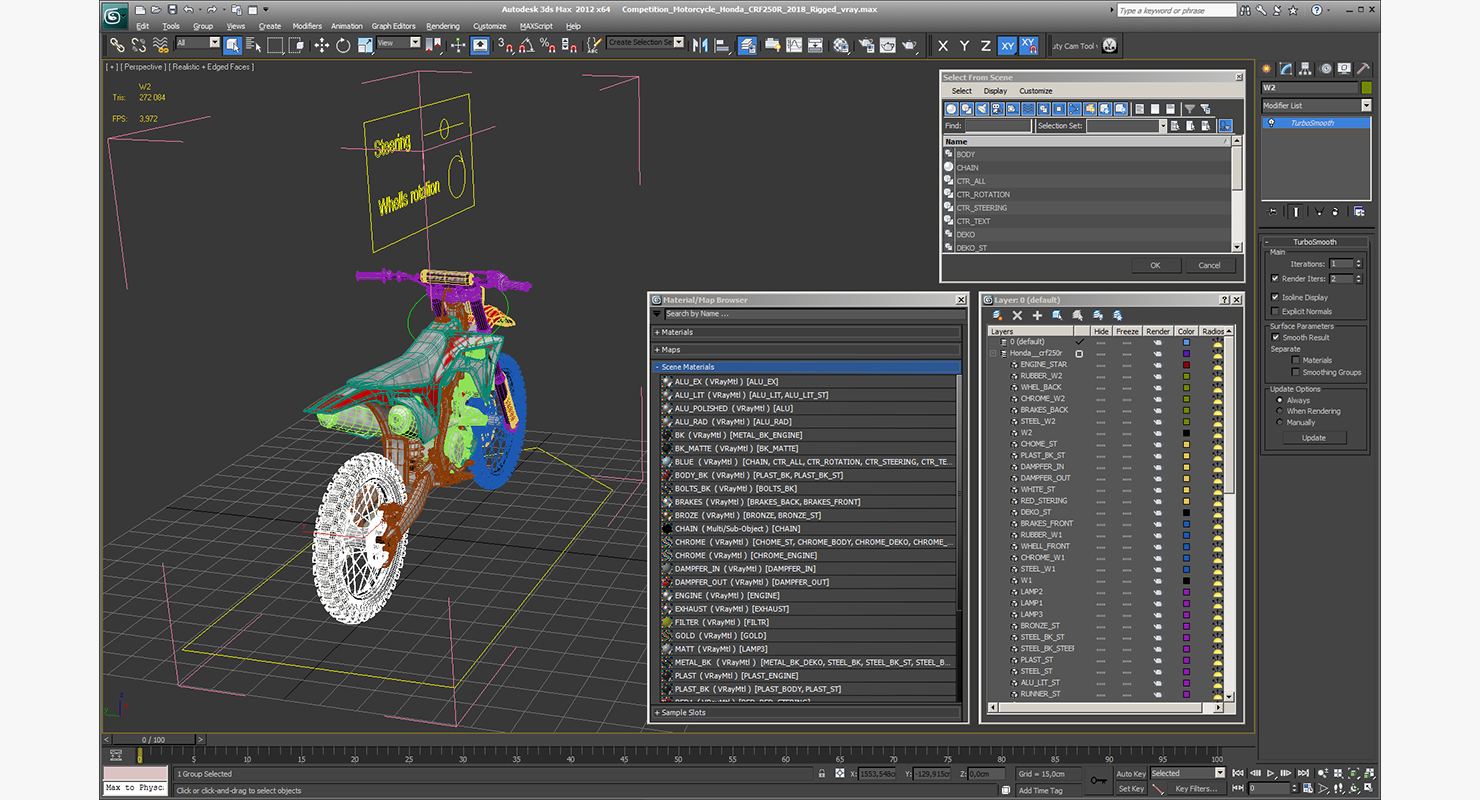Open Customize menu in Select From Scene

pos(1036,91)
